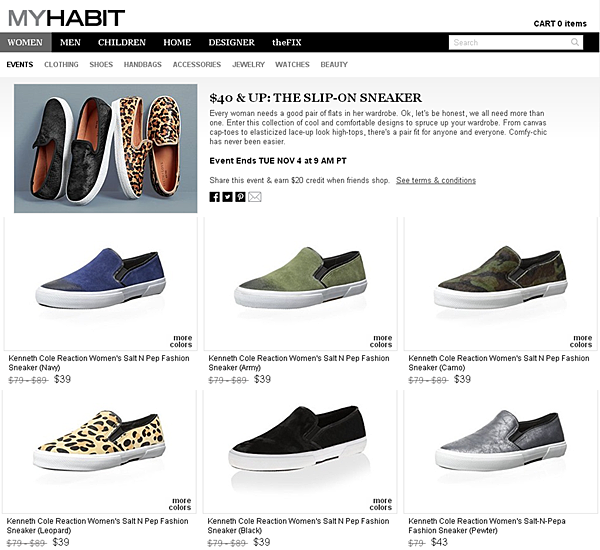Share event via Twitter icon
Image resolution: width=600 pixels, height=550 pixels.
[x=227, y=197]
